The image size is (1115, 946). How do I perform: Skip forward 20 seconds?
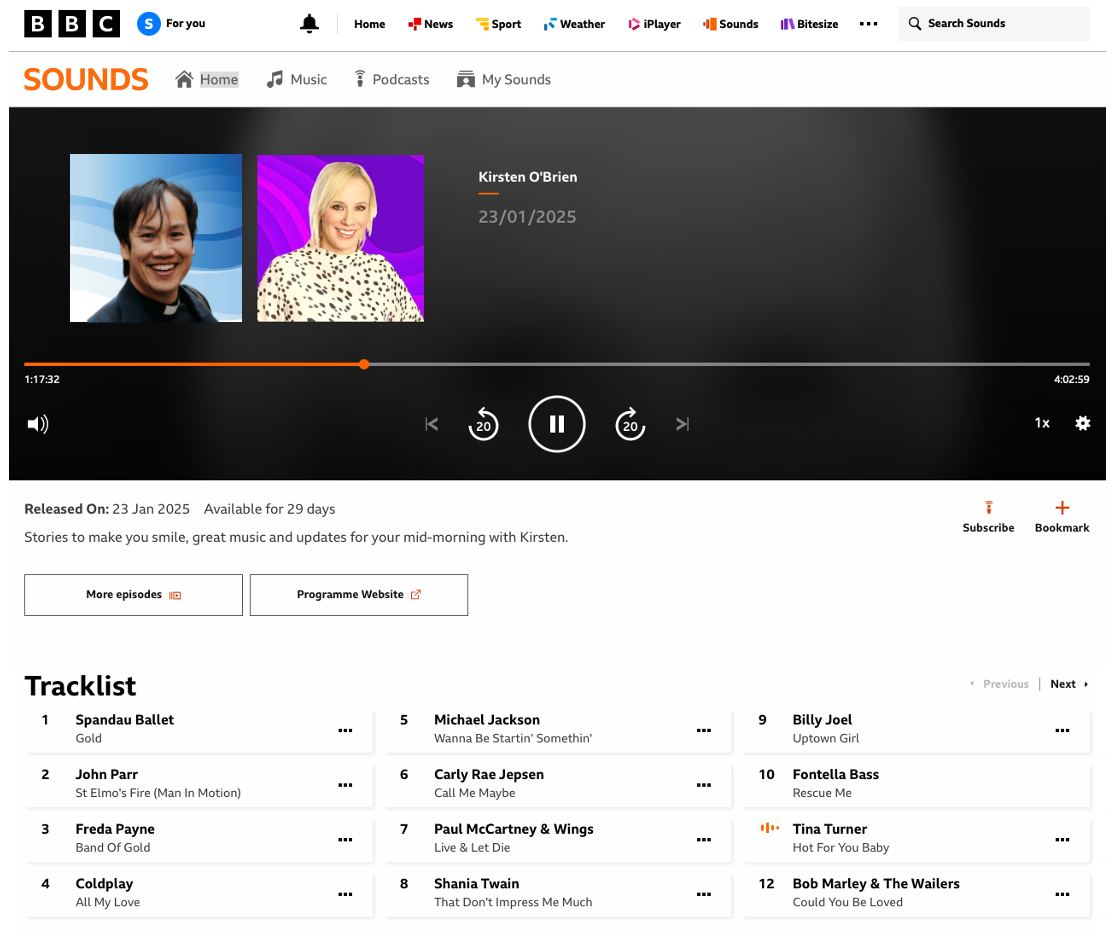click(630, 424)
